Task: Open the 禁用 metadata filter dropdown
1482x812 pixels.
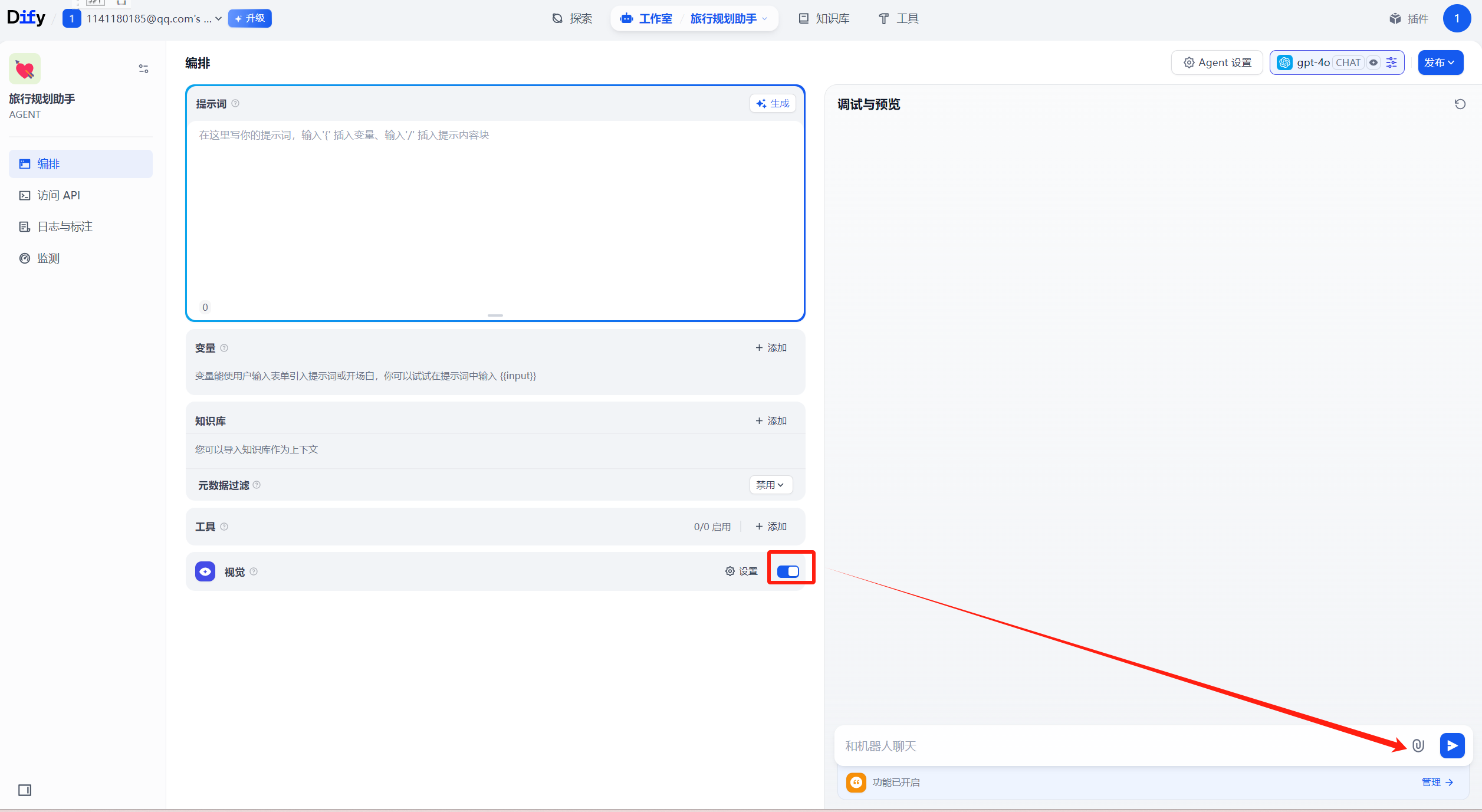Action: [770, 485]
